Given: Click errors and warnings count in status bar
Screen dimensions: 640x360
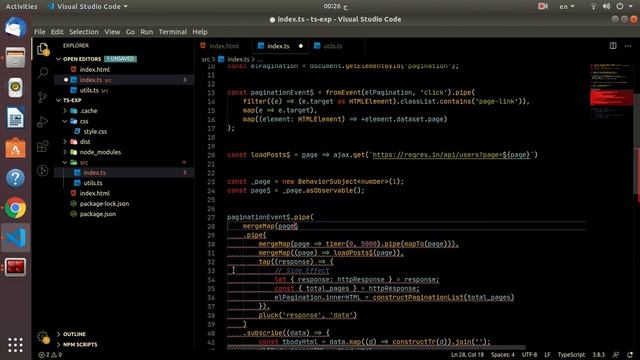Looking at the screenshot, I should (x=50, y=355).
